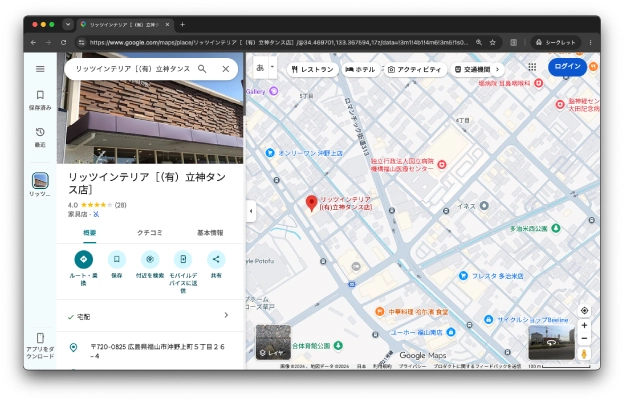Bookmark the page with the star icon
The height and width of the screenshot is (401, 624).
click(493, 43)
